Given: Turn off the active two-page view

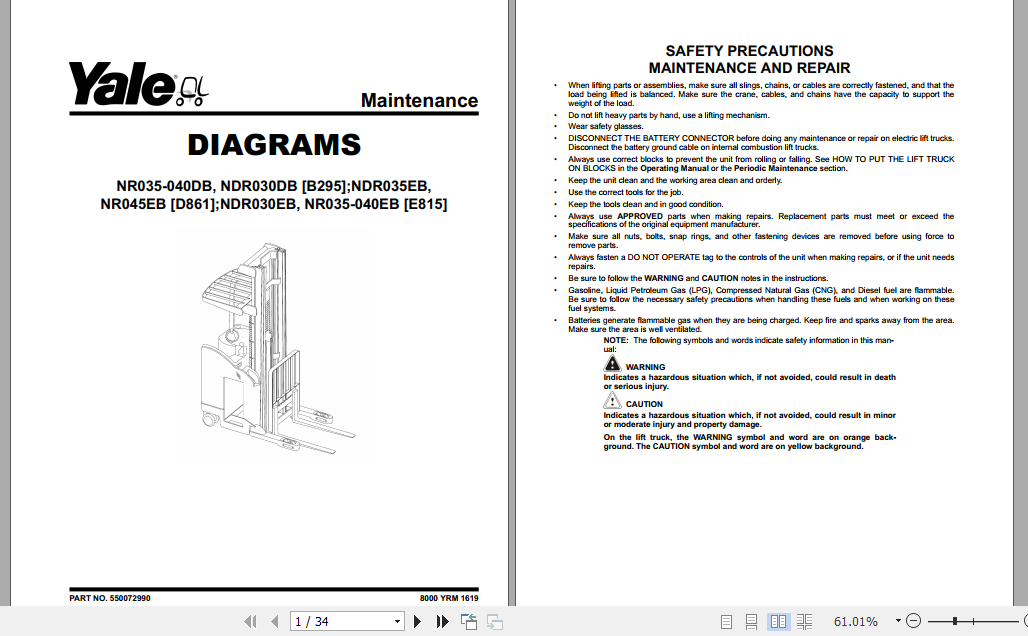Looking at the screenshot, I should click(779, 621).
